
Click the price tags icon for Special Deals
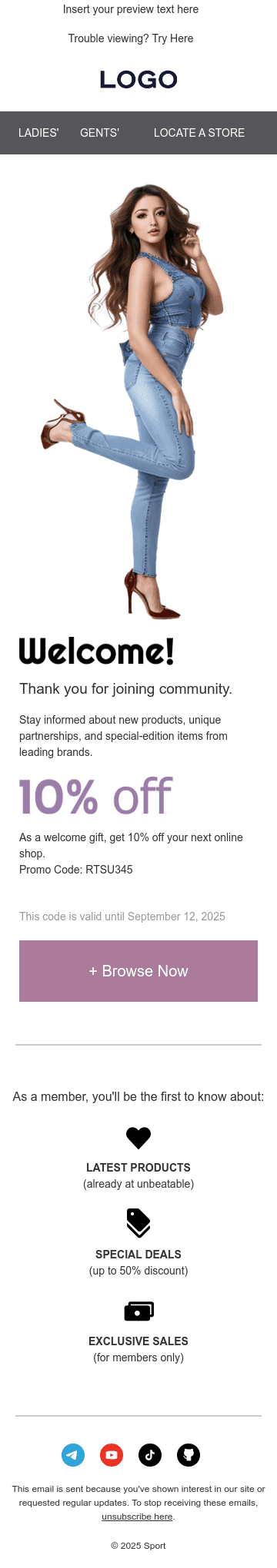pyautogui.click(x=138, y=1223)
